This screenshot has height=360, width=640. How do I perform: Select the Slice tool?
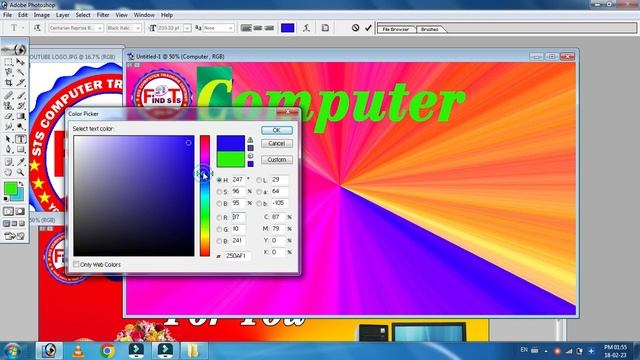(x=20, y=82)
